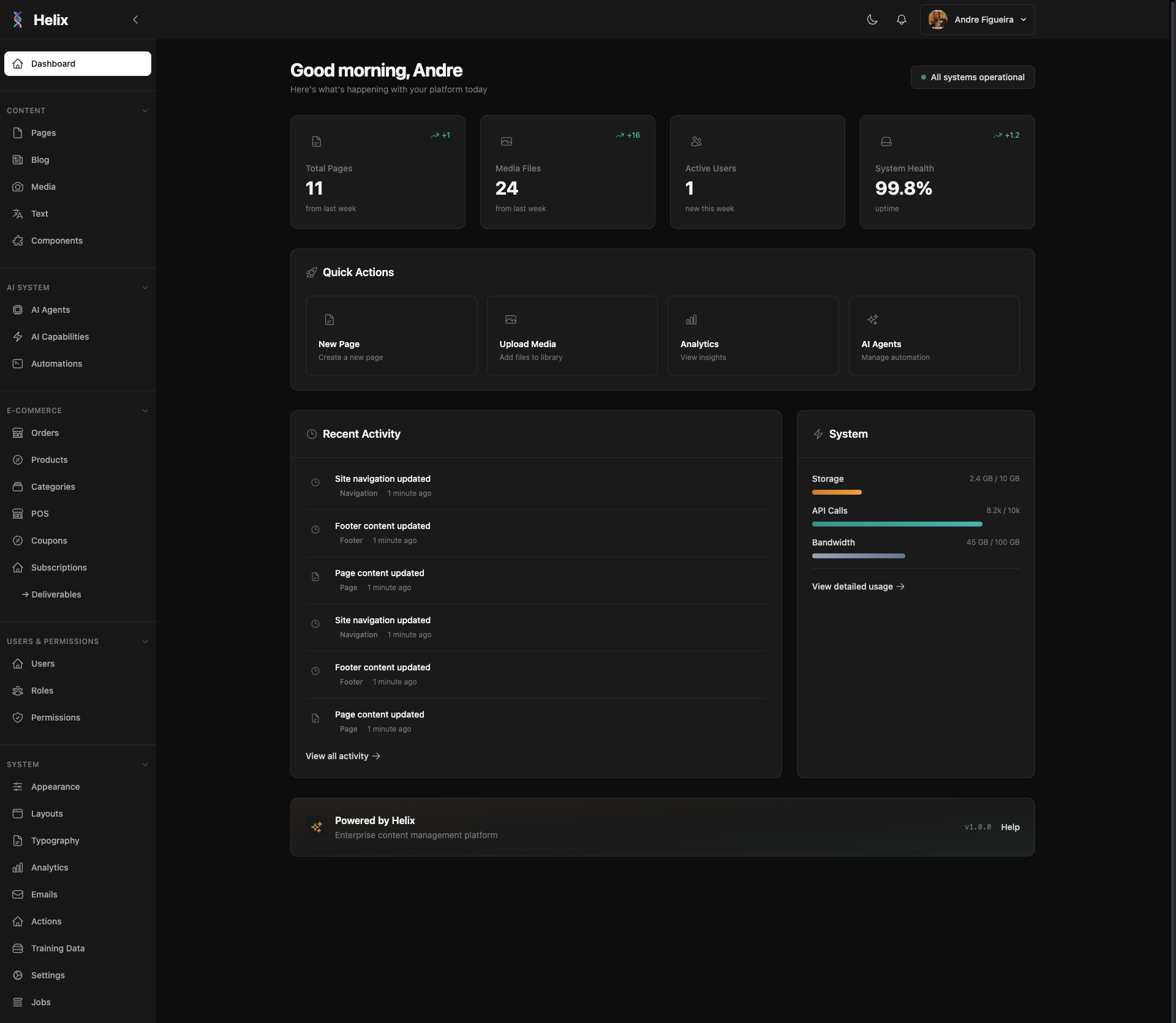Navigate to Users in sidebar
Viewport: 1176px width, 1023px height.
tap(78, 664)
